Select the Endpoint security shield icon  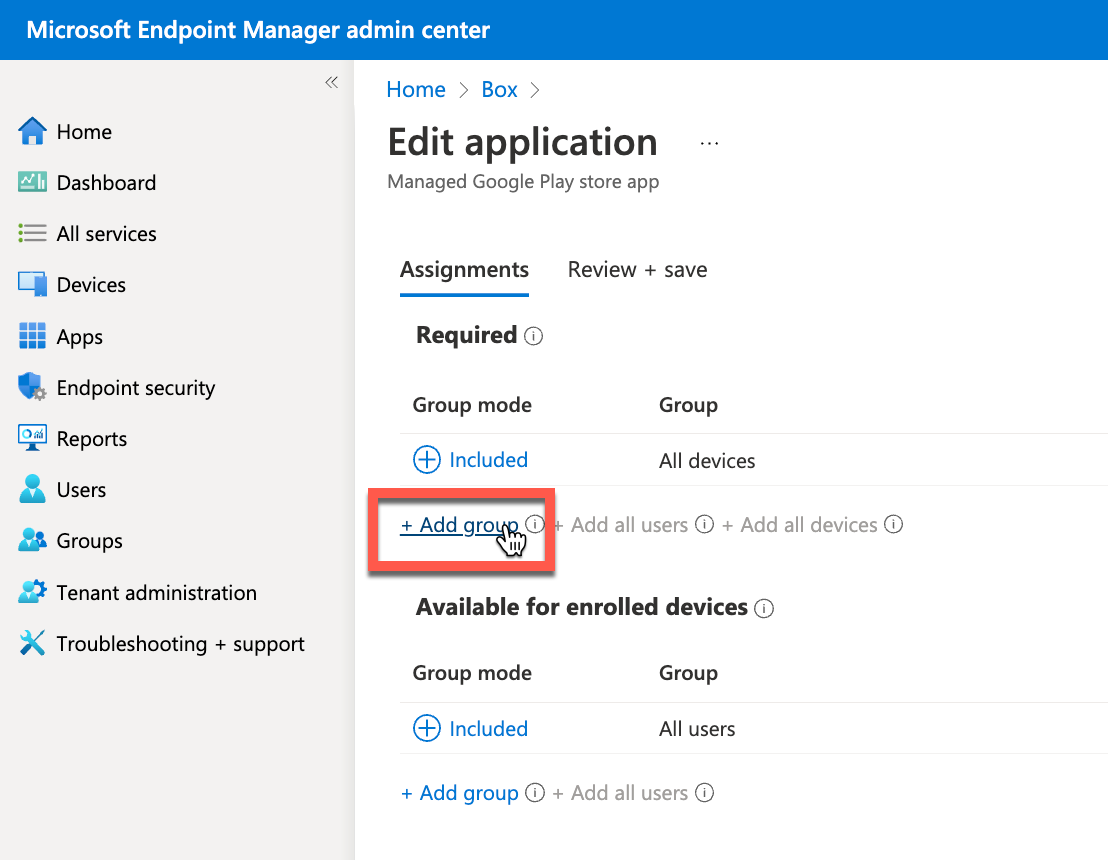click(33, 387)
